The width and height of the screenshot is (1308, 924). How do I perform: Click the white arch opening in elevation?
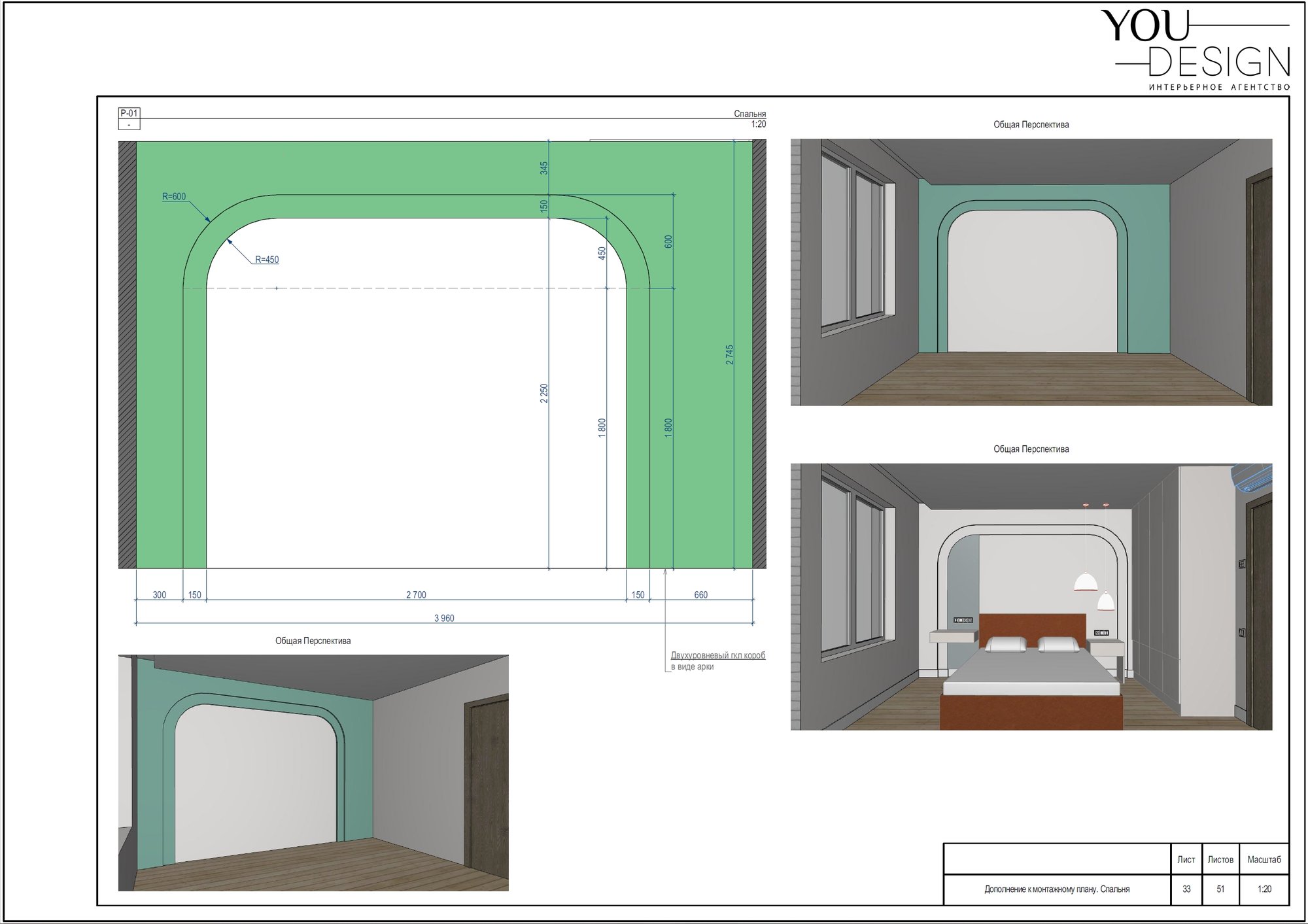click(417, 392)
